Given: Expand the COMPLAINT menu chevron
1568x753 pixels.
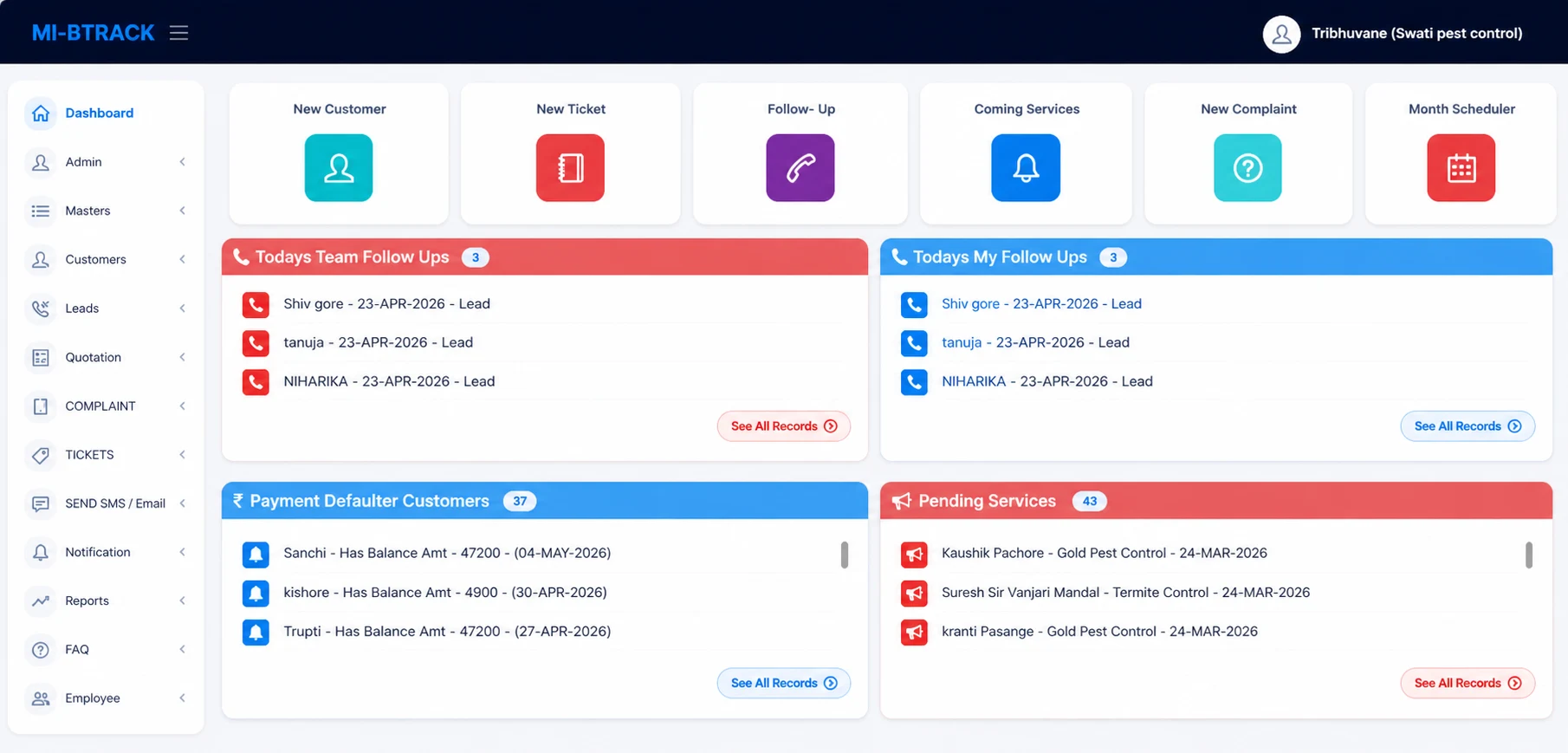Looking at the screenshot, I should [182, 406].
